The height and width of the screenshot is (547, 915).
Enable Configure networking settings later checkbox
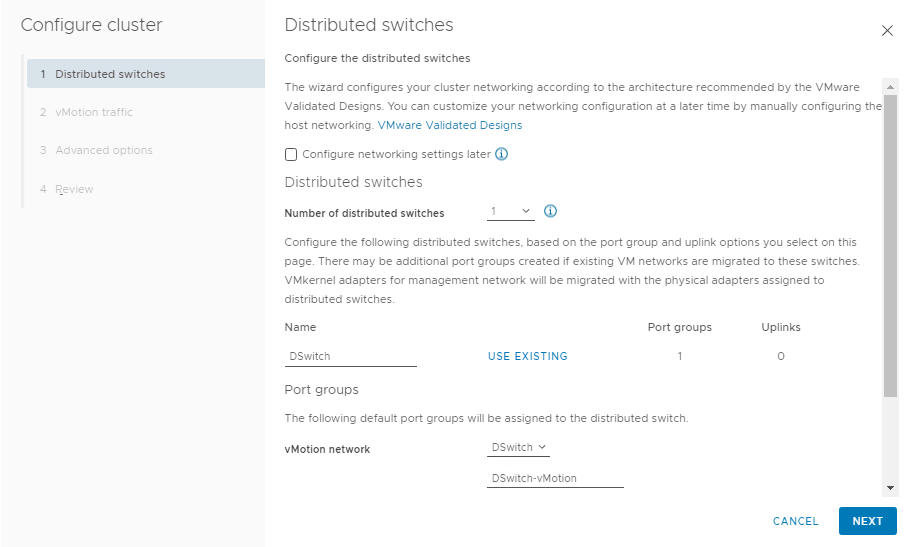tap(291, 155)
